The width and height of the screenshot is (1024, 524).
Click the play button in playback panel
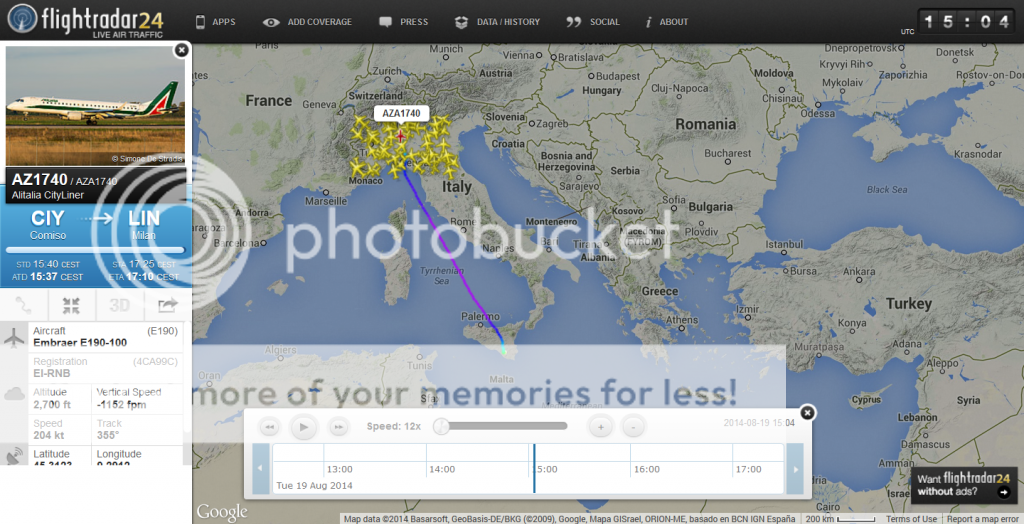pos(303,427)
